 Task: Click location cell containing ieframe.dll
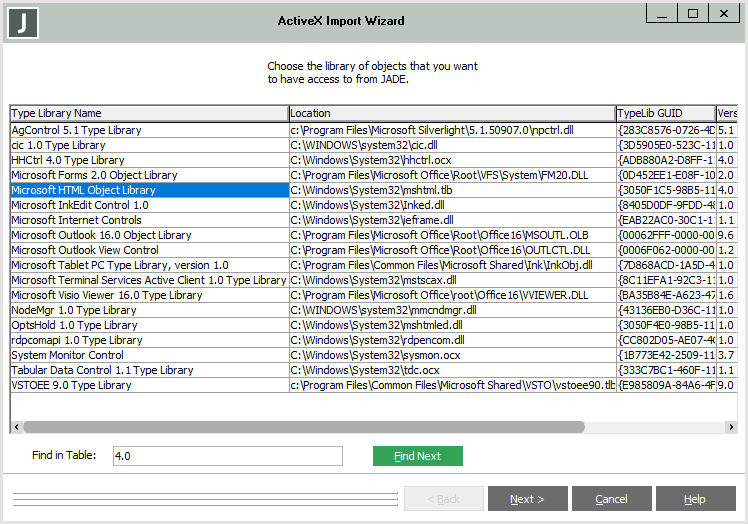pyautogui.click(x=452, y=220)
